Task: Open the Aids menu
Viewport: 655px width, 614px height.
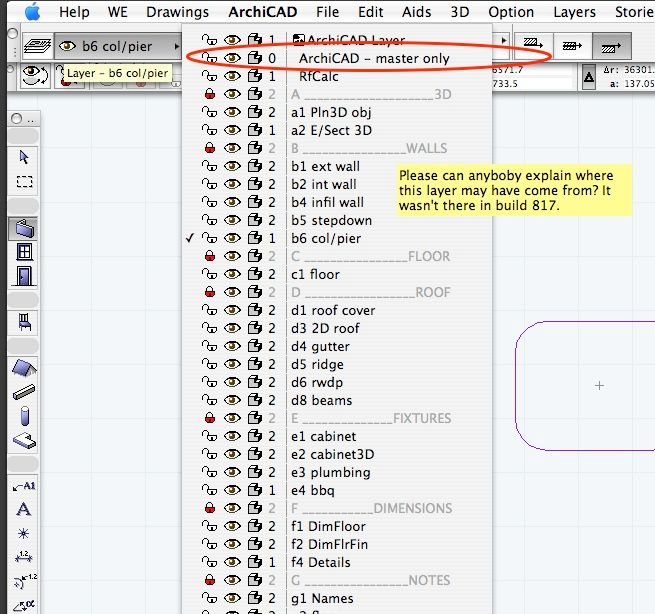Action: point(416,12)
